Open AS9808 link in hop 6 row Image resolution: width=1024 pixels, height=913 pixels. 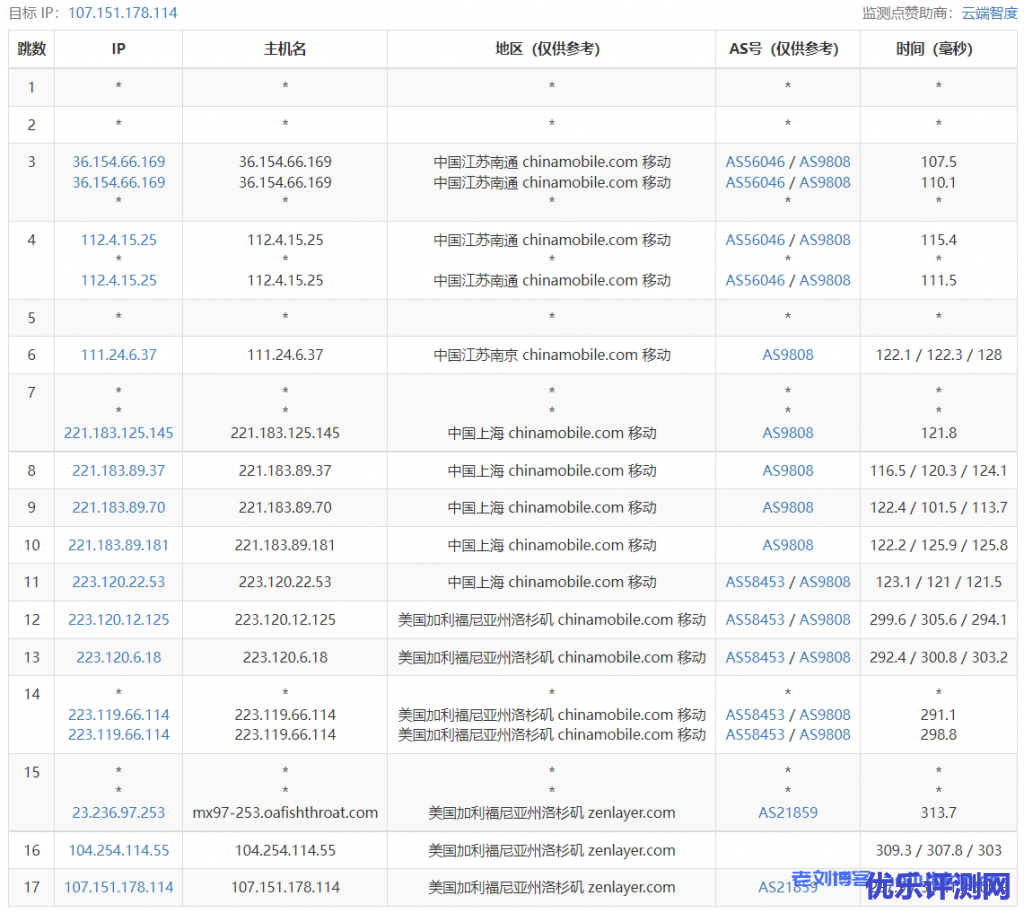pyautogui.click(x=788, y=355)
